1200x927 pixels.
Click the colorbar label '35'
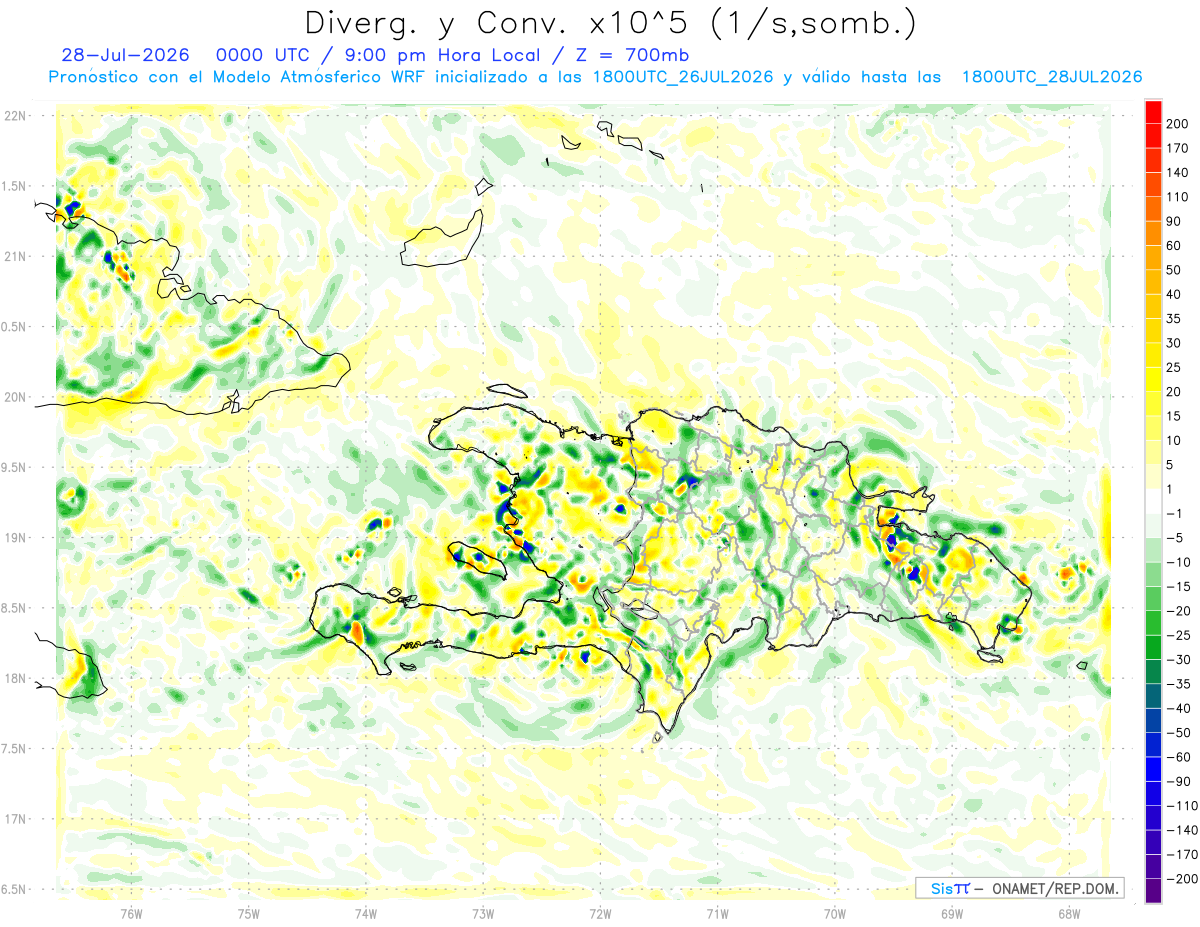(x=1175, y=319)
